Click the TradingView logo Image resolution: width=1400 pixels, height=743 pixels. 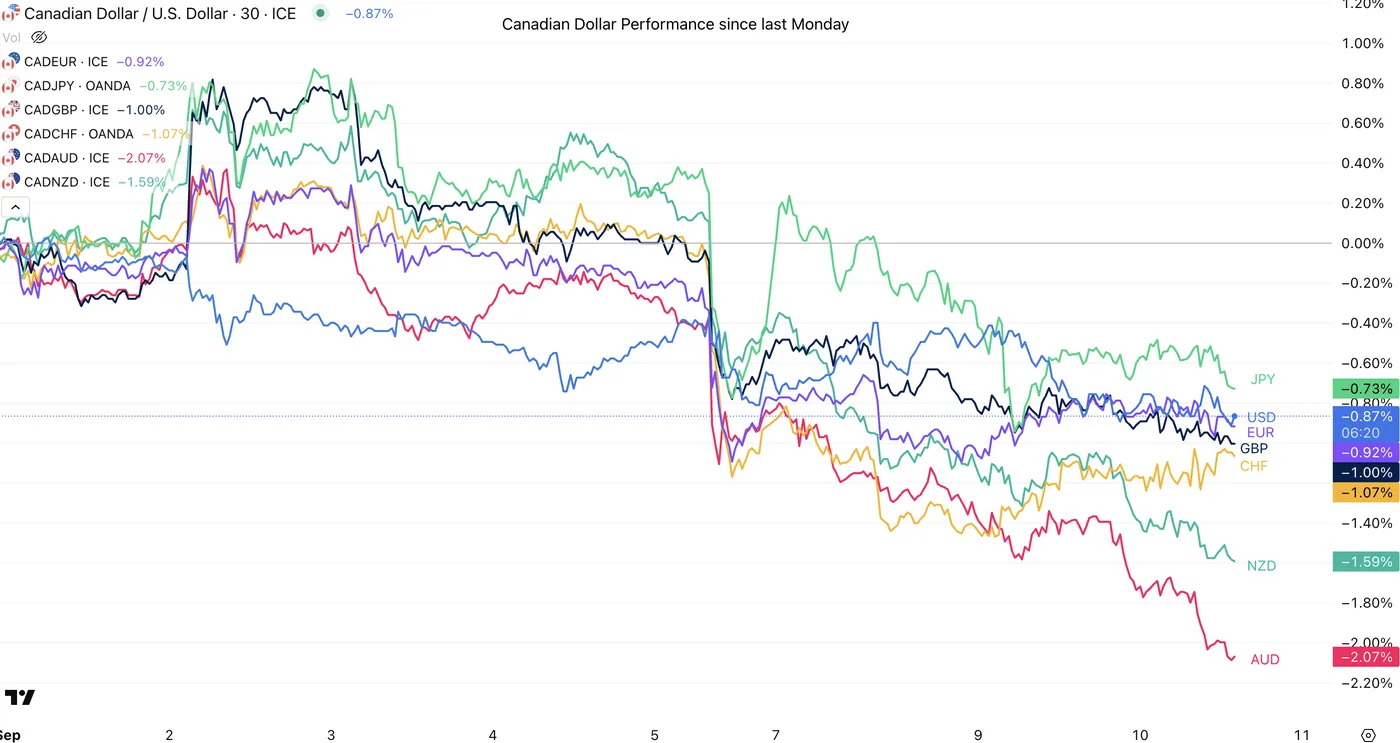(19, 697)
